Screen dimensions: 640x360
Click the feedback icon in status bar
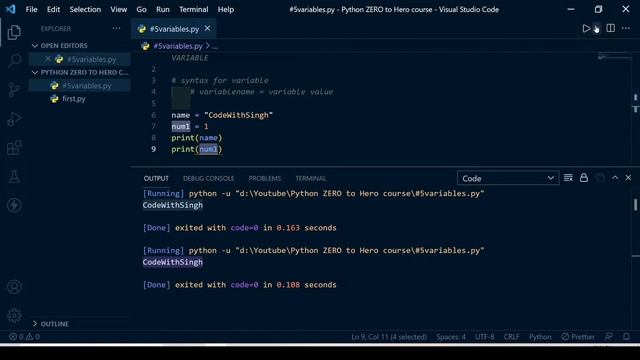609,337
